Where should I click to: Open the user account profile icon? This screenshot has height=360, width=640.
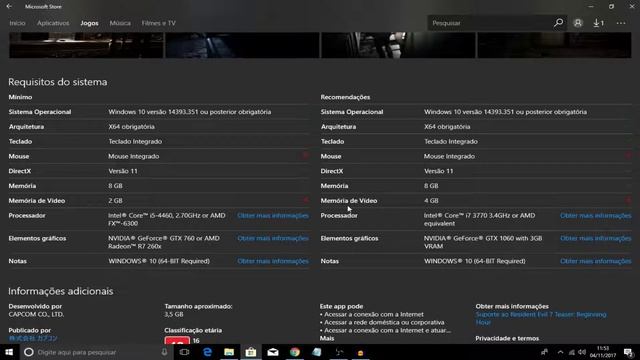point(578,23)
